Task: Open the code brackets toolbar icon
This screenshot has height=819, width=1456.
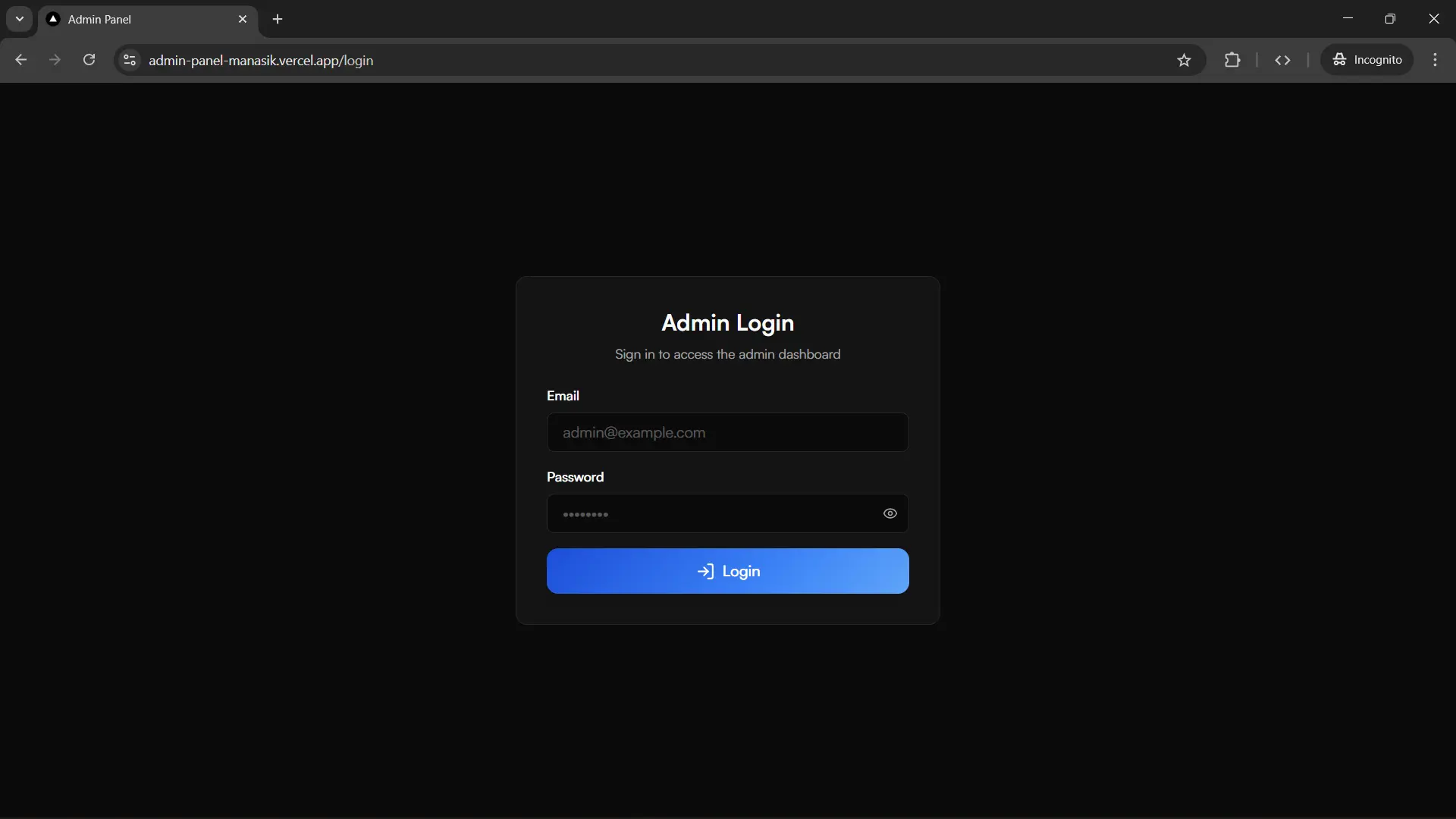Action: click(x=1282, y=60)
